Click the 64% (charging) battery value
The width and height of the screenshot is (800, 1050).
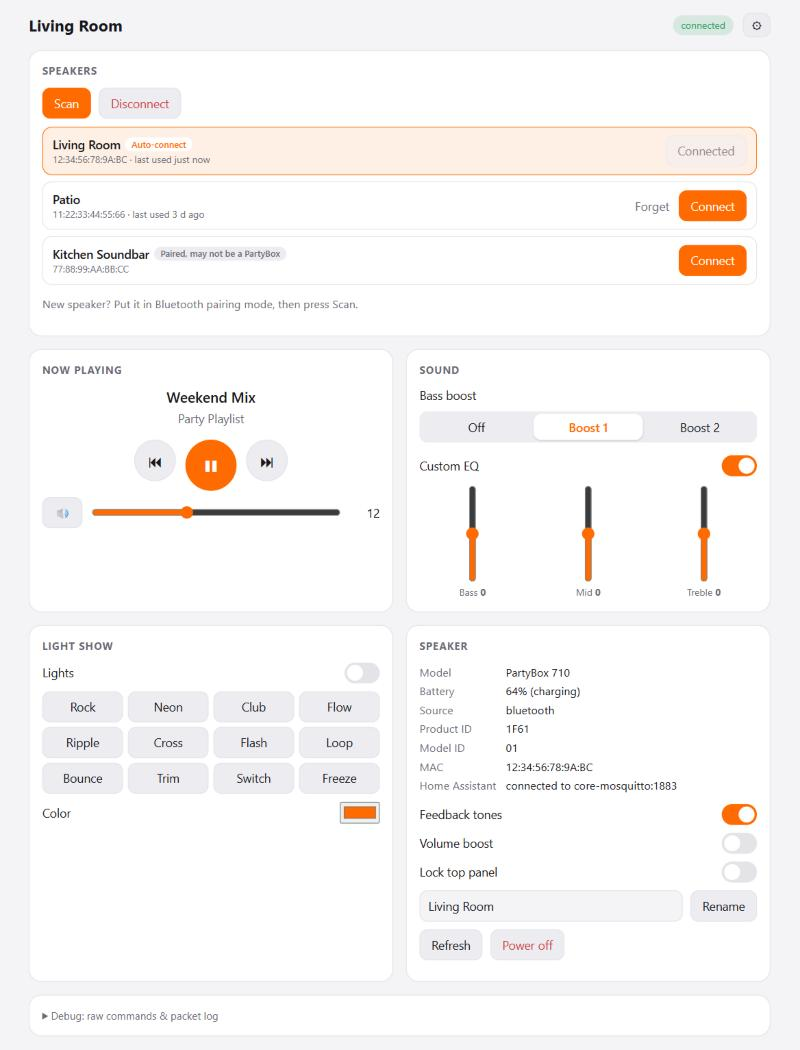tap(543, 691)
